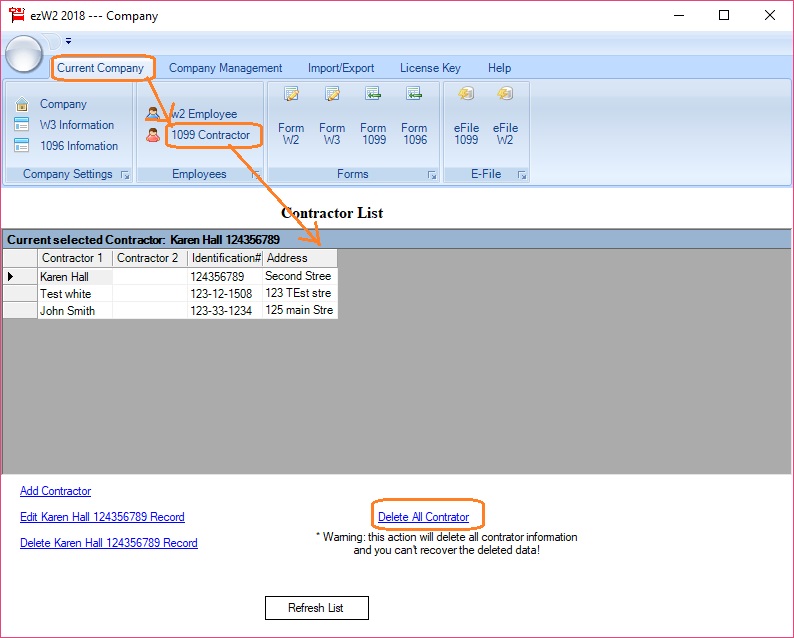
Task: Select the John Smith contractor row
Action: click(67, 311)
